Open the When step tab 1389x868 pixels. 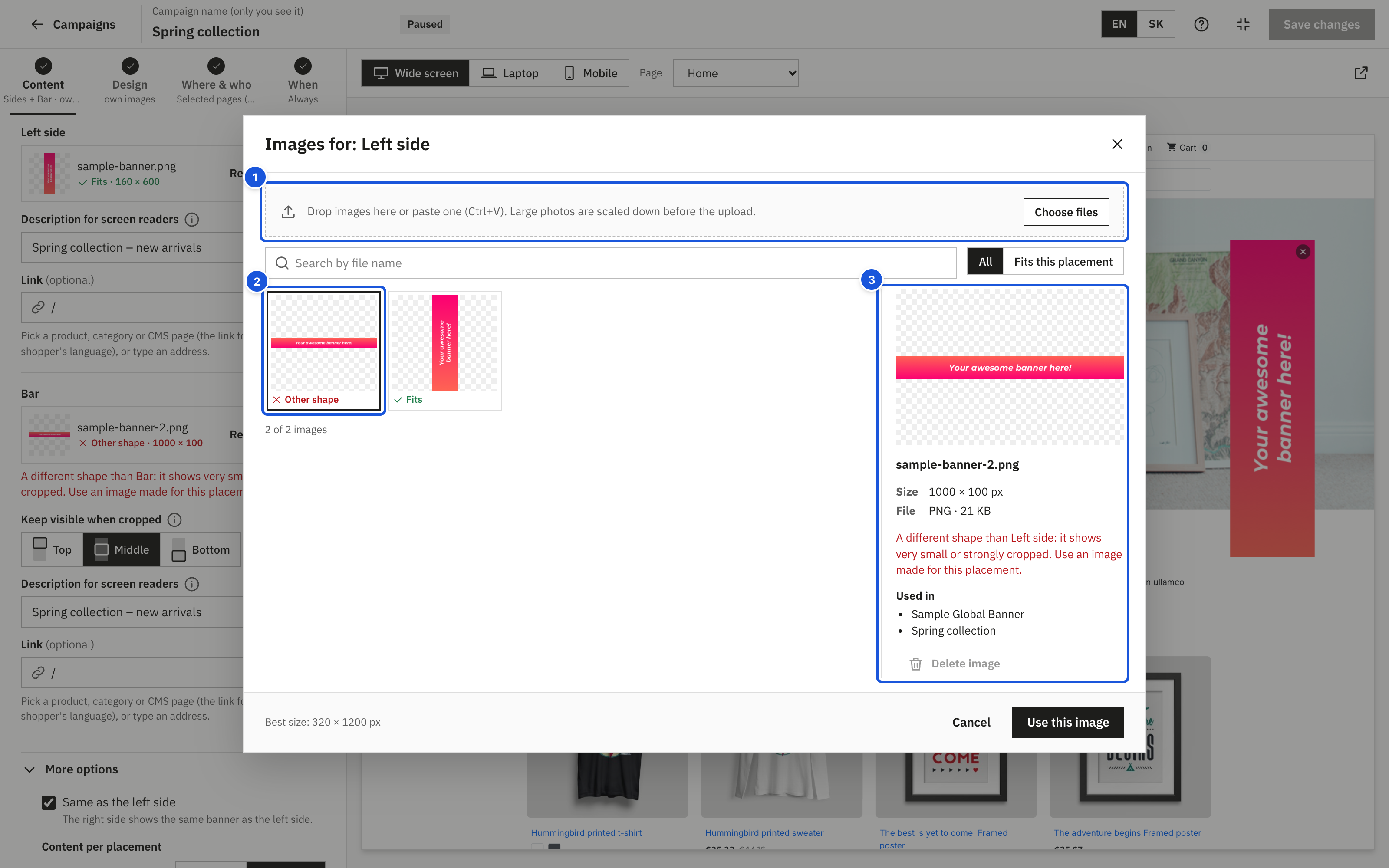click(303, 81)
